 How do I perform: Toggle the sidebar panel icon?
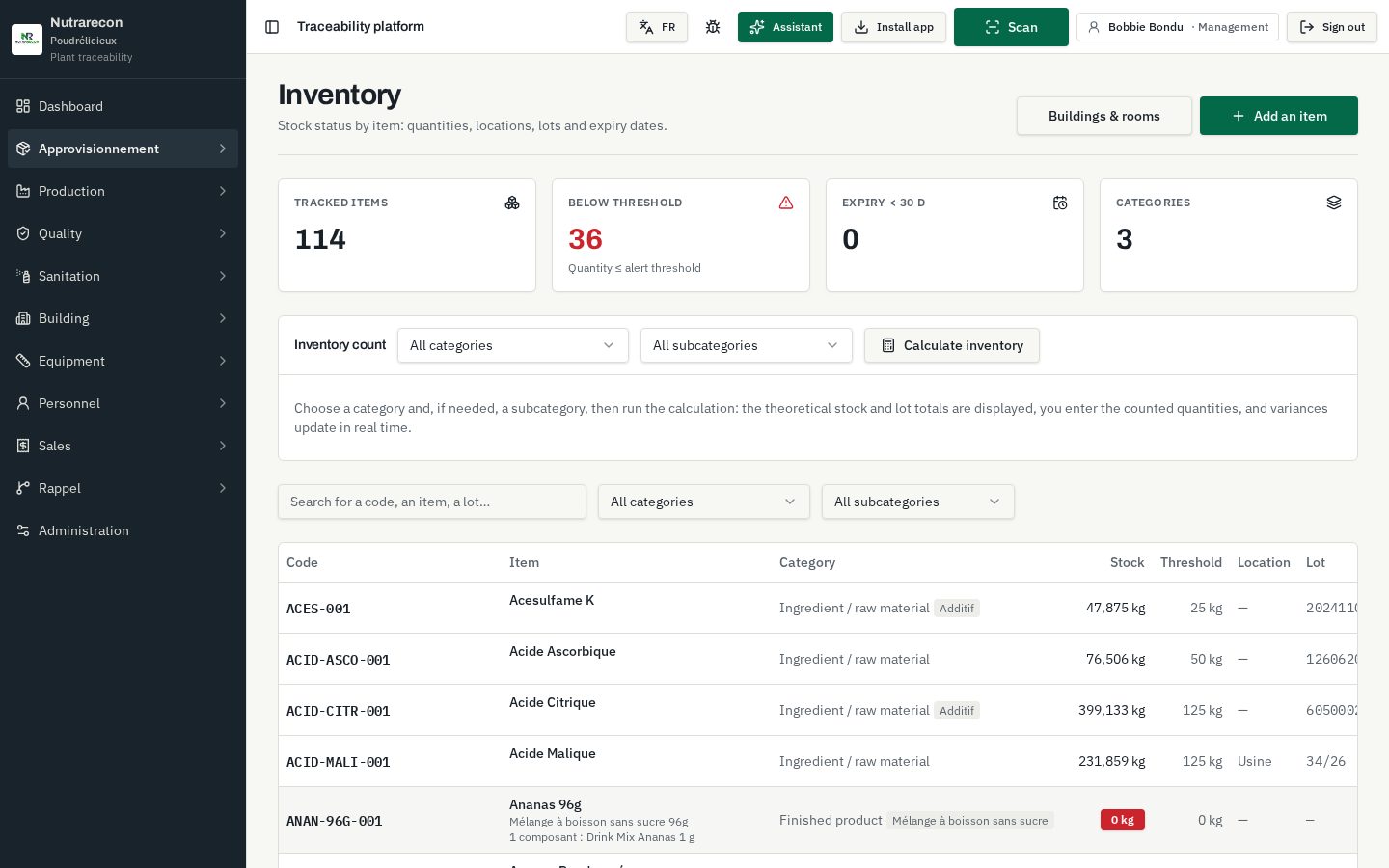(272, 27)
